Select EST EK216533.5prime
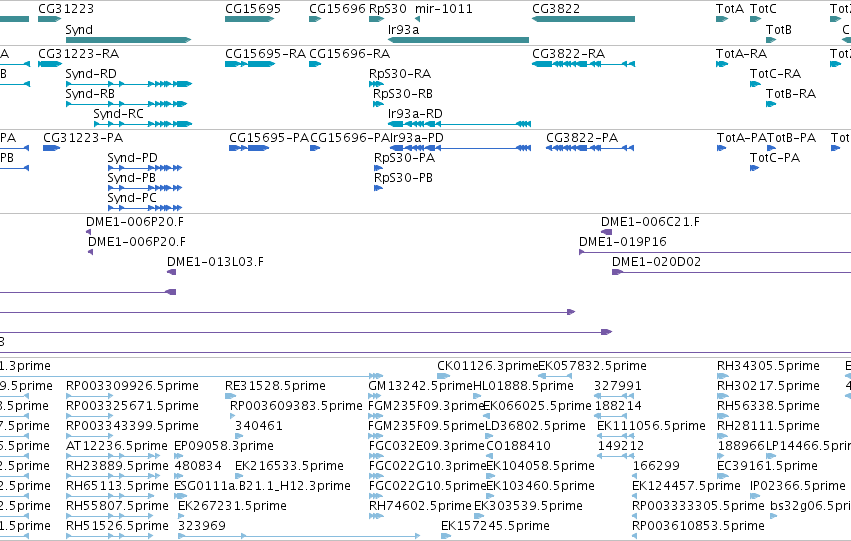 [289, 466]
